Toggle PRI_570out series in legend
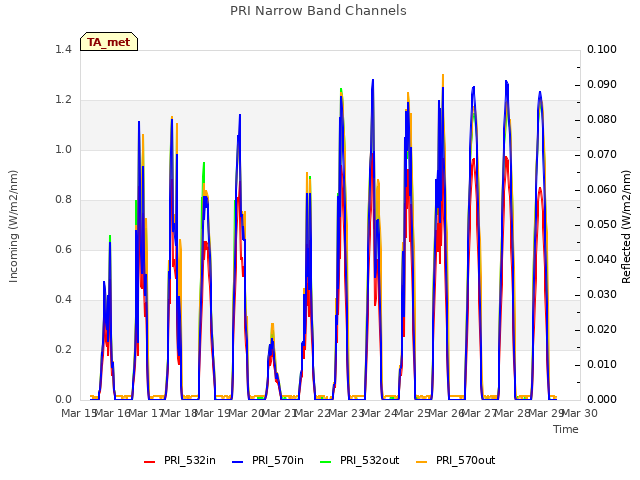The image size is (640, 480). point(455,460)
